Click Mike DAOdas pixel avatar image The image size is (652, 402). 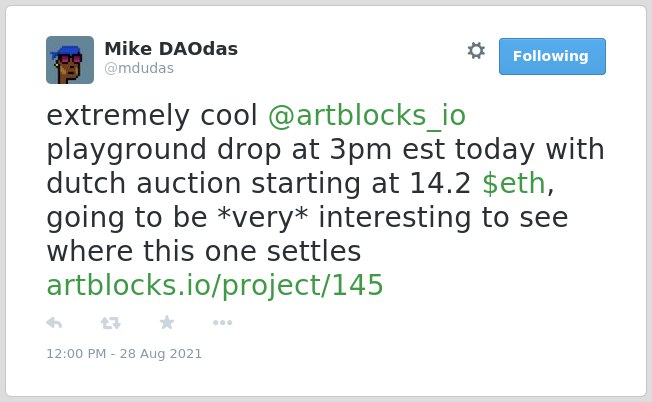click(x=70, y=60)
